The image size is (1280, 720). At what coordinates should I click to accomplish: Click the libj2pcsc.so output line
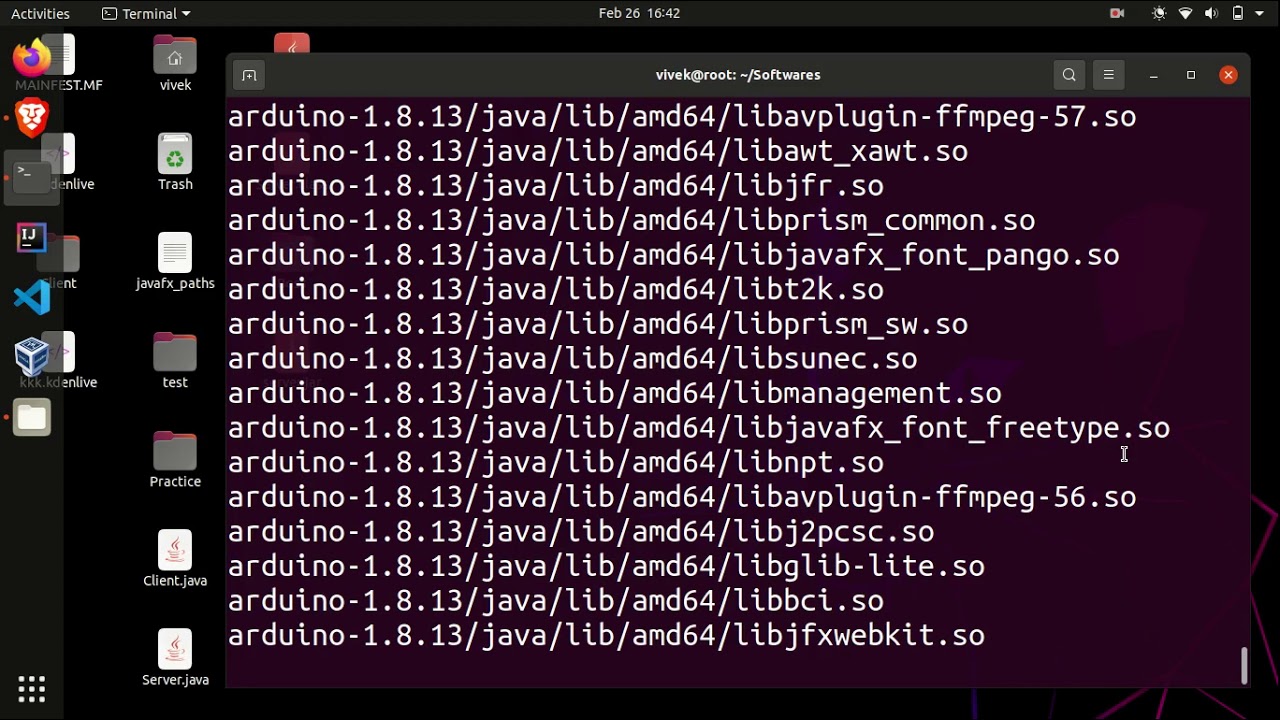(581, 532)
